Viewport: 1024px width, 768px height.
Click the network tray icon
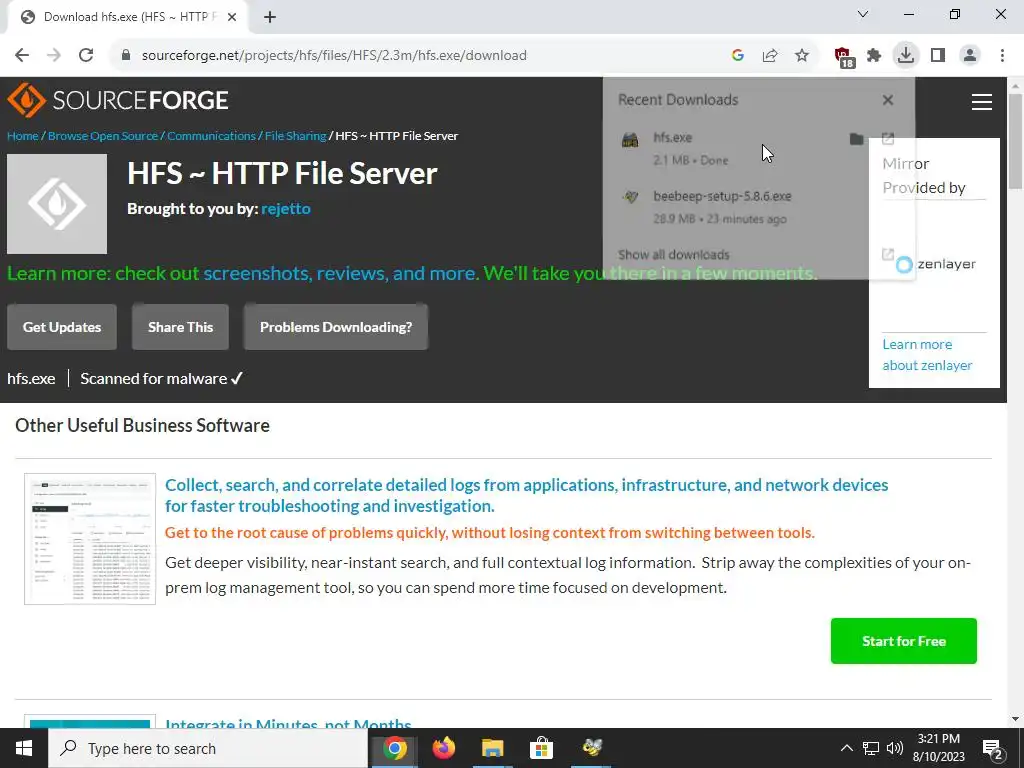point(871,748)
